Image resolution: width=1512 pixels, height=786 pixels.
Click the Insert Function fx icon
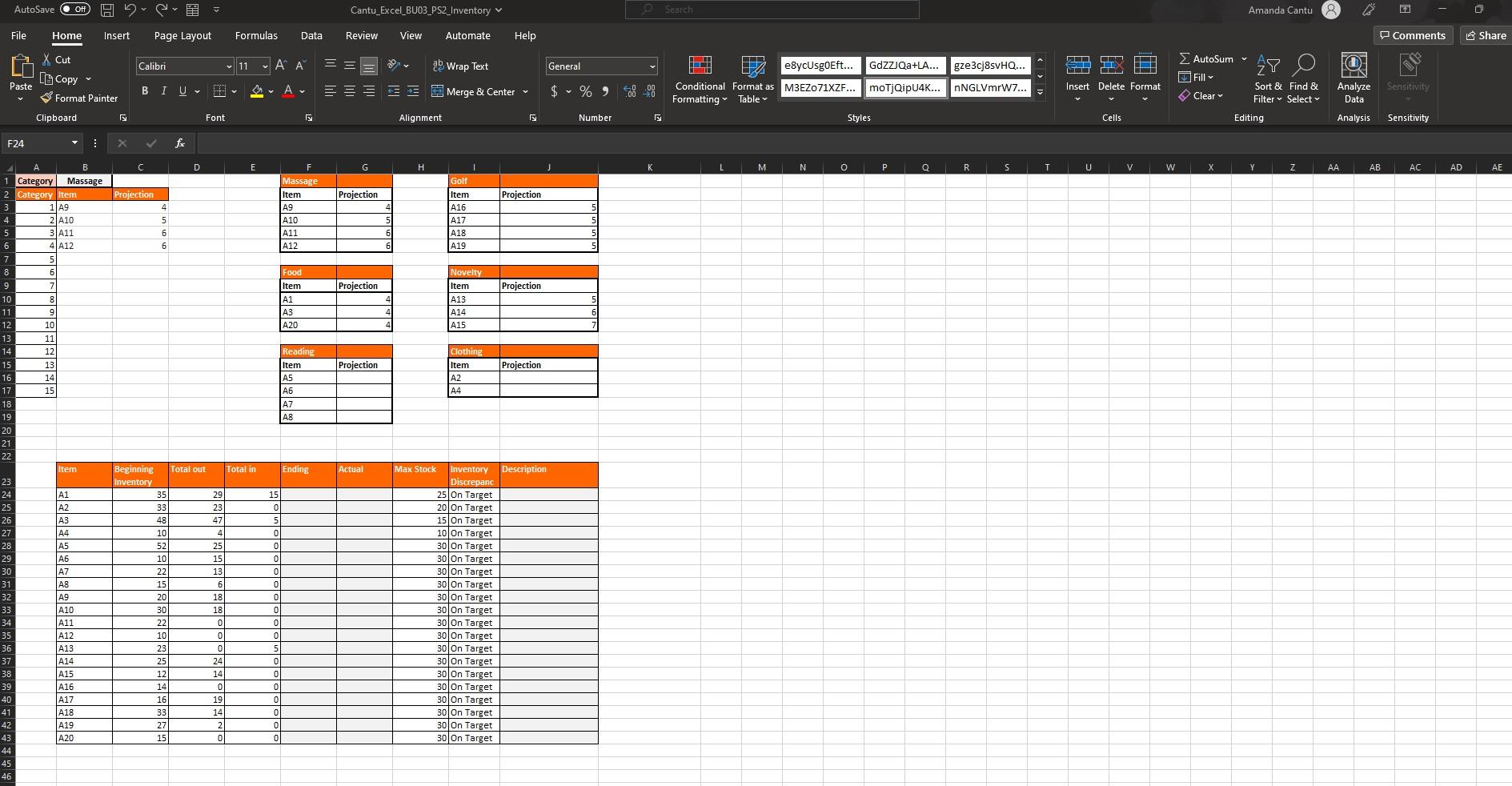tap(180, 143)
